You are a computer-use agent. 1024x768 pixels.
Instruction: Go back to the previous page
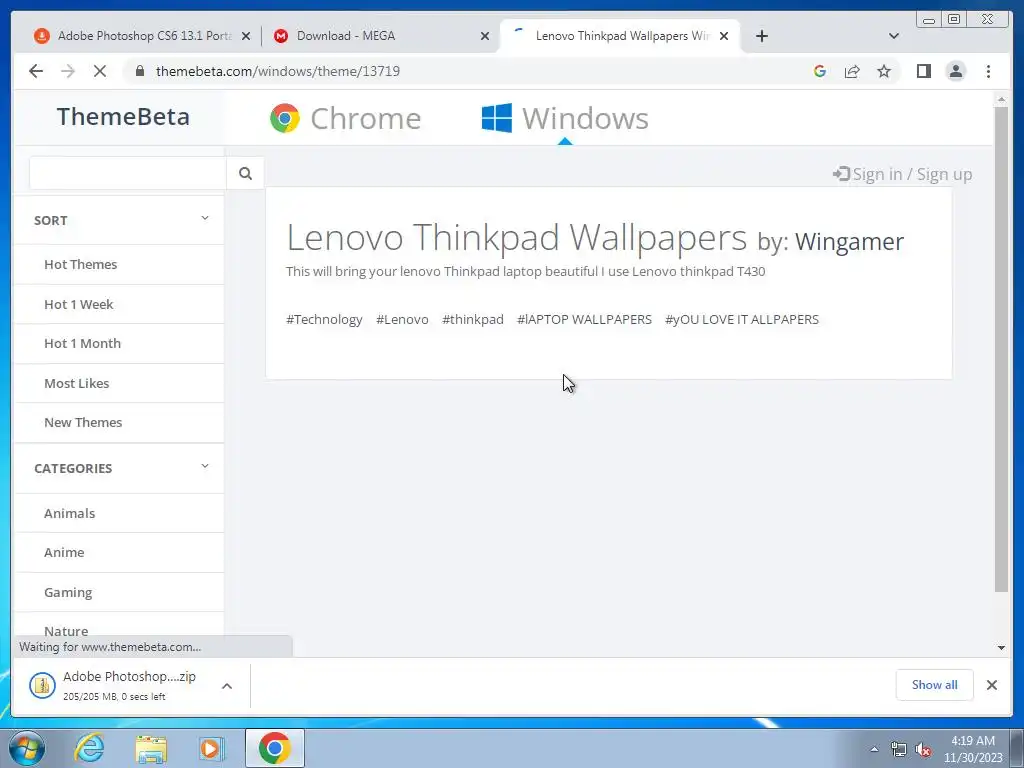coord(36,71)
